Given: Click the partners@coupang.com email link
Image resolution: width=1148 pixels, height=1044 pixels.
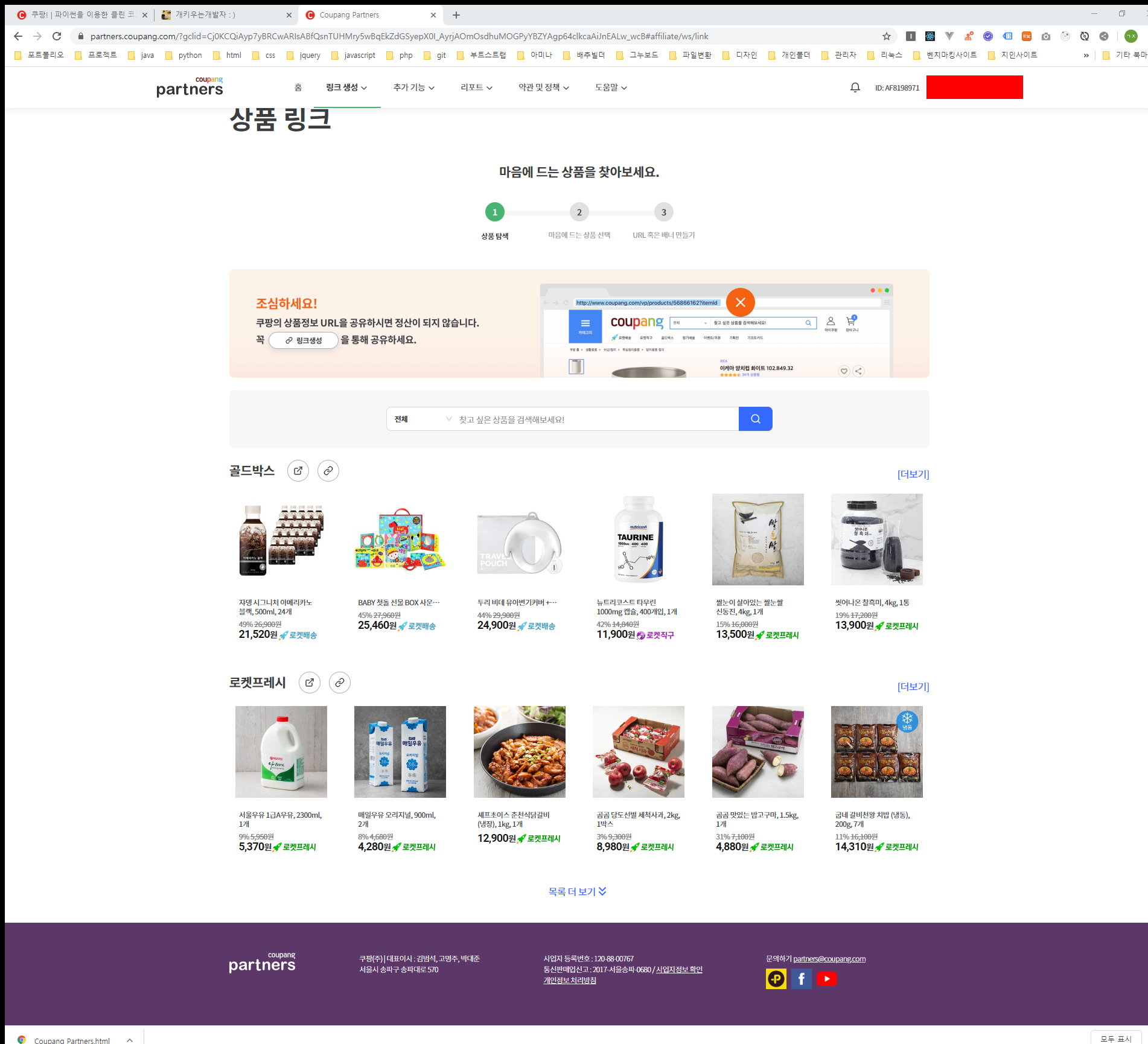Looking at the screenshot, I should (x=829, y=959).
